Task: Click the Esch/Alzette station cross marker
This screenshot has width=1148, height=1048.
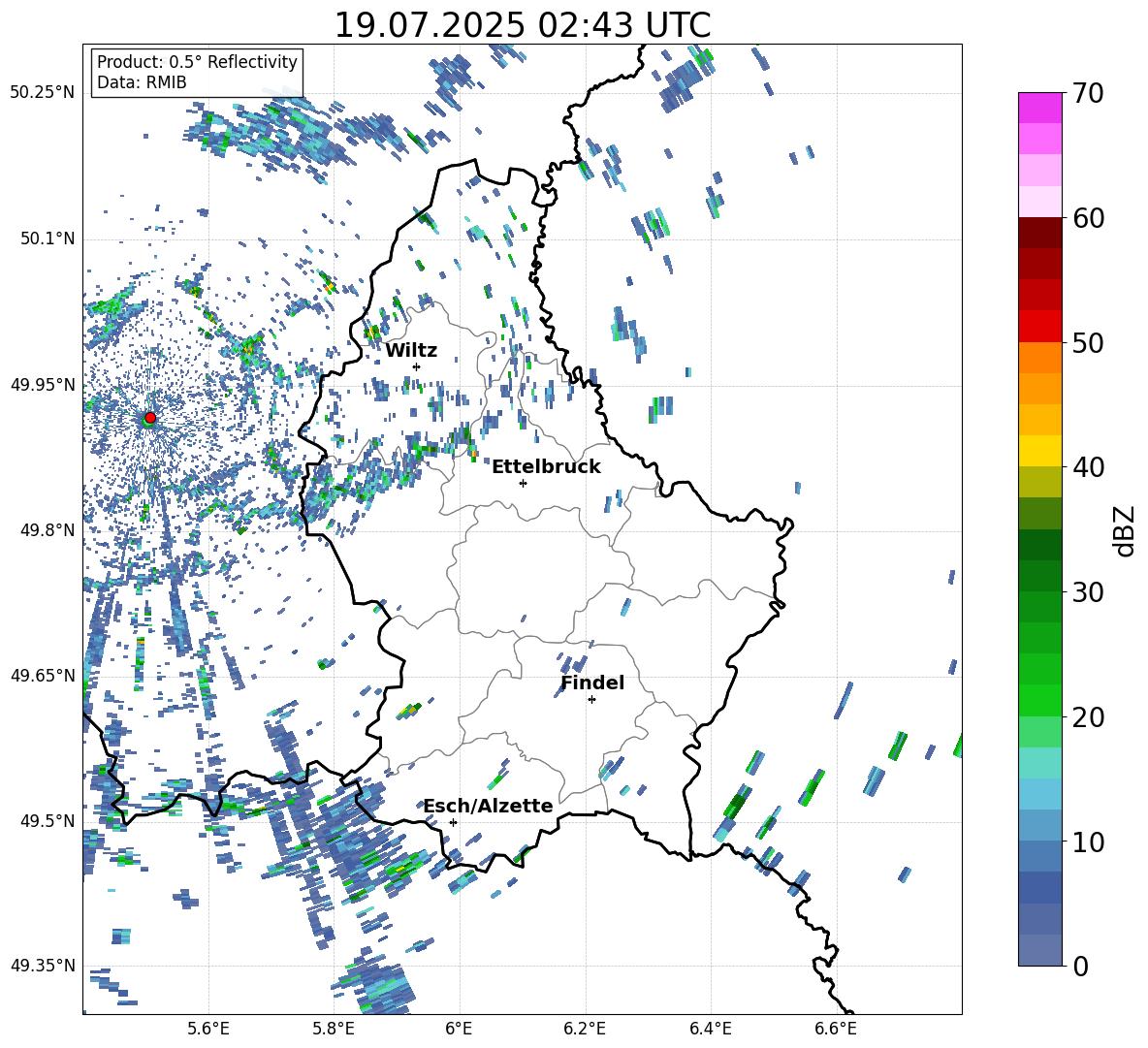Action: point(453,822)
